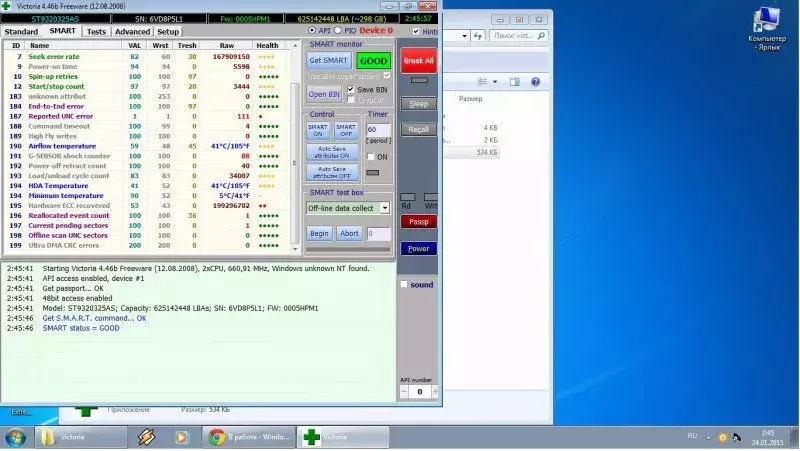The width and height of the screenshot is (800, 451).
Task: Click the orange system tray icon
Action: click(722, 438)
